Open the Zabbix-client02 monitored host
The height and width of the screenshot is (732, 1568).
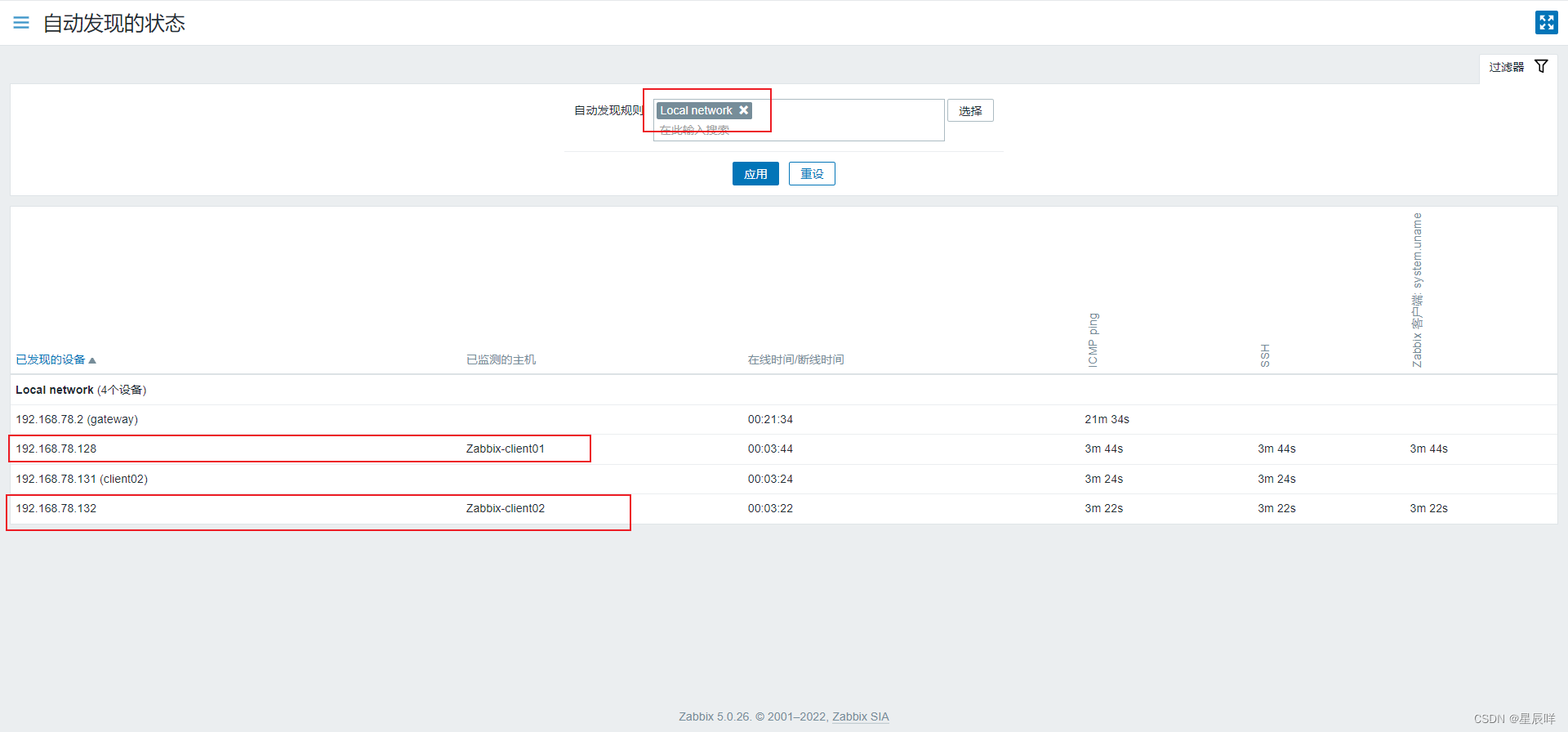tap(505, 508)
